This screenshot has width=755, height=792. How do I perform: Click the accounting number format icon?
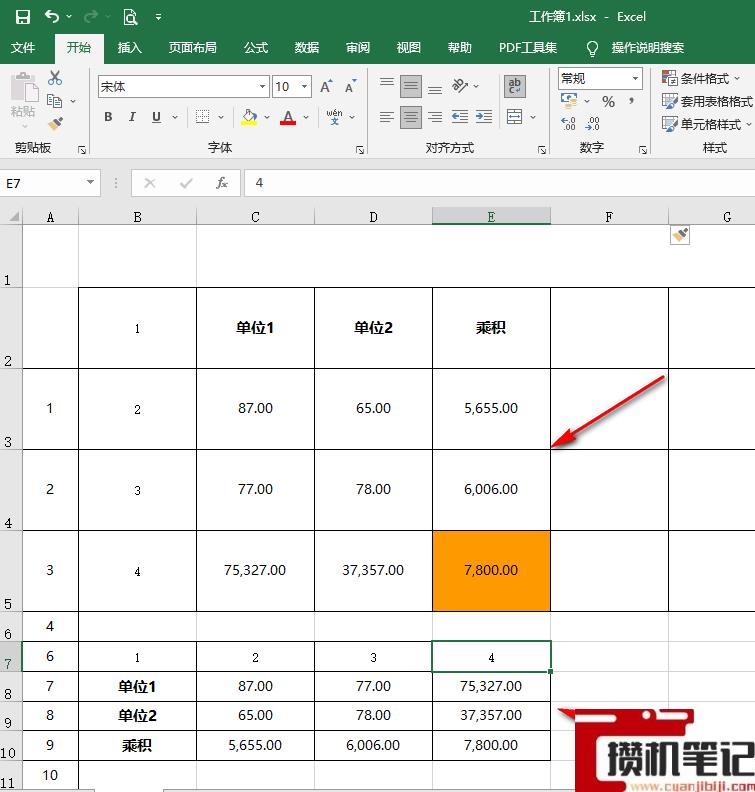pos(569,101)
